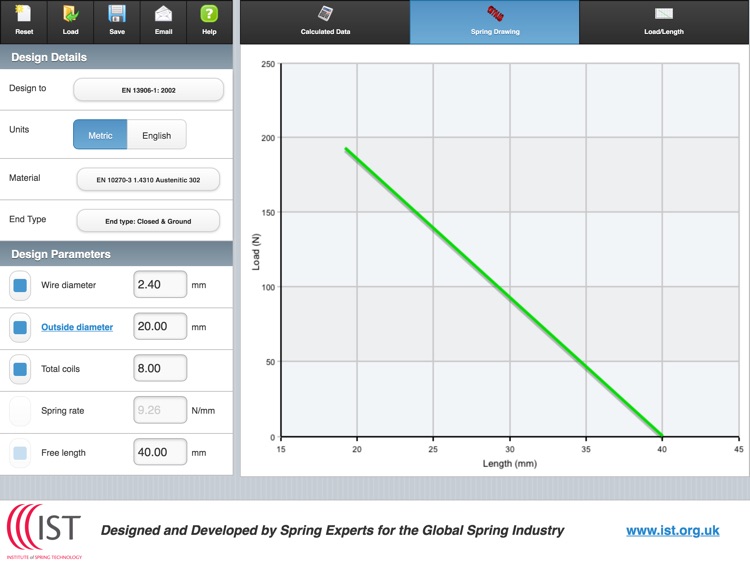Open the Load design icon

[x=70, y=15]
